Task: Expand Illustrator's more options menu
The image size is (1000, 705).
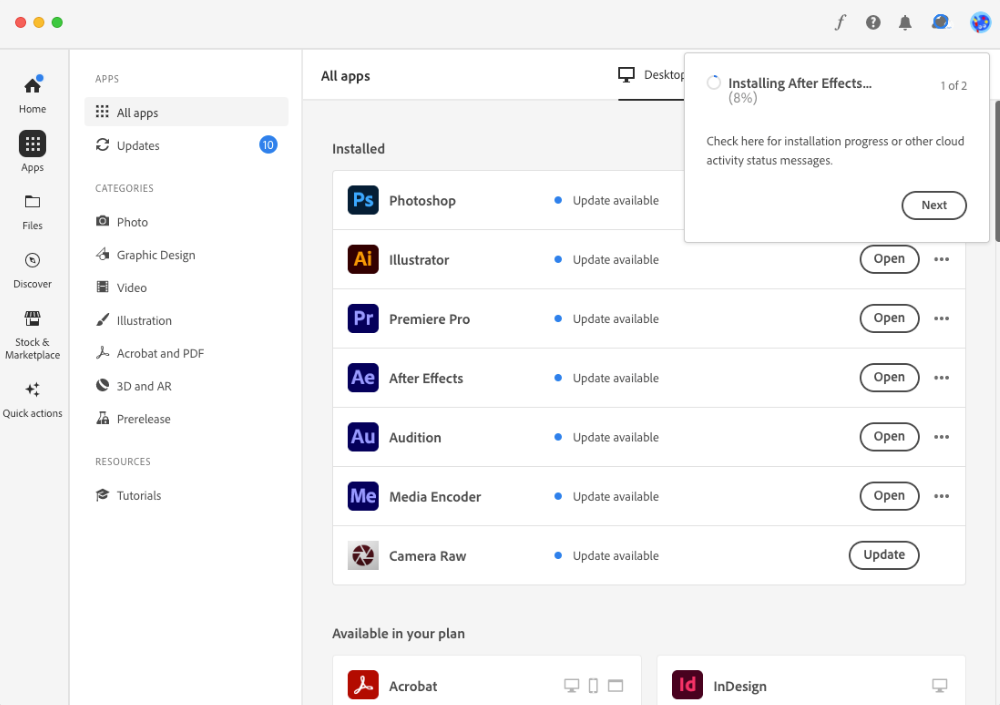Action: tap(941, 259)
